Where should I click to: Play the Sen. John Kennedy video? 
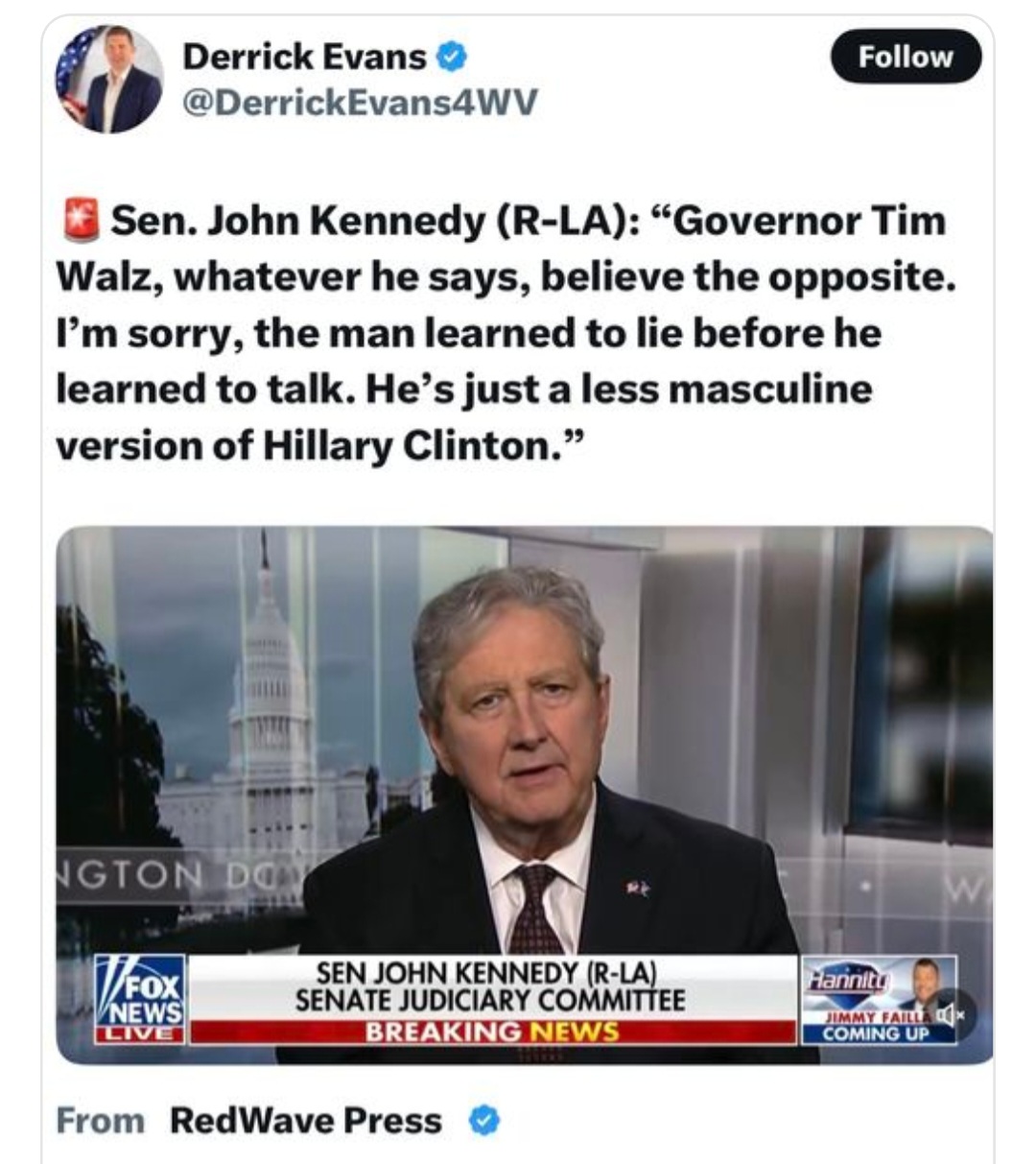[x=525, y=795]
